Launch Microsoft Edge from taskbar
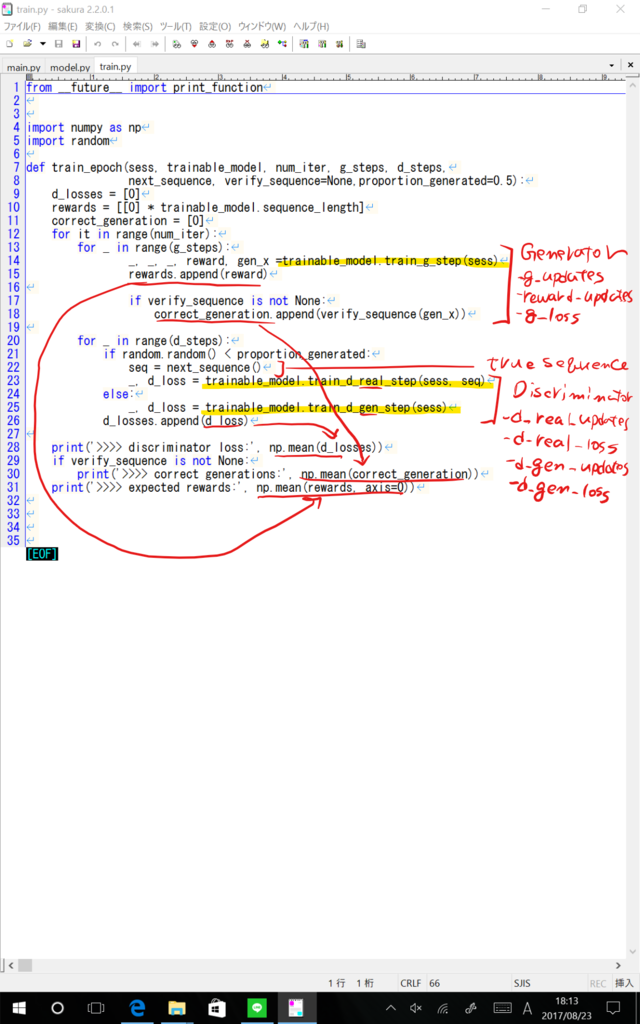This screenshot has width=640, height=1024. coord(137,1008)
